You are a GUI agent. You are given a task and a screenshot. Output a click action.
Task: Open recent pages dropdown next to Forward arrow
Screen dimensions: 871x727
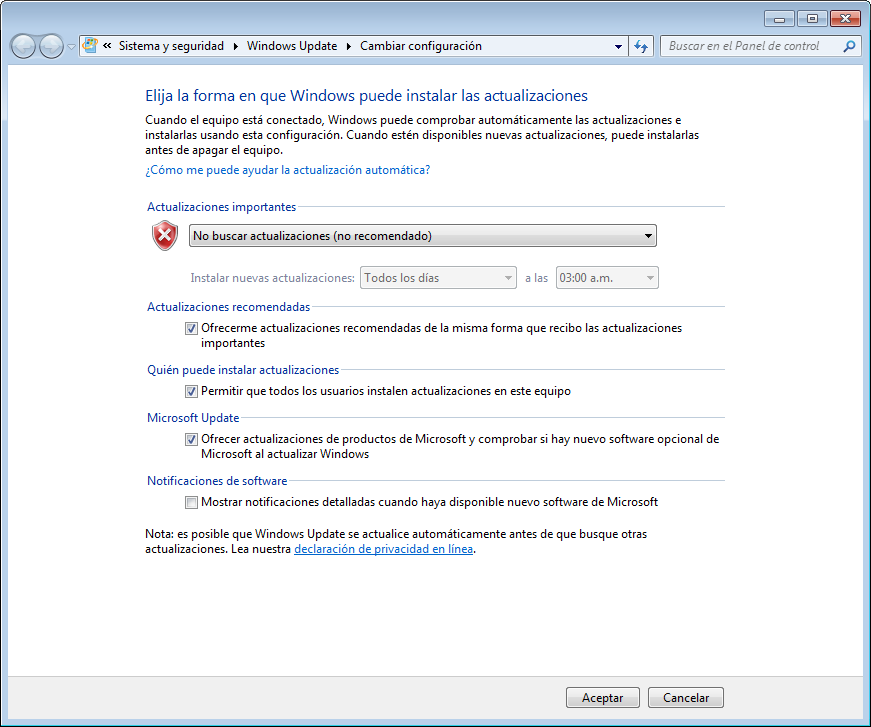pos(72,47)
